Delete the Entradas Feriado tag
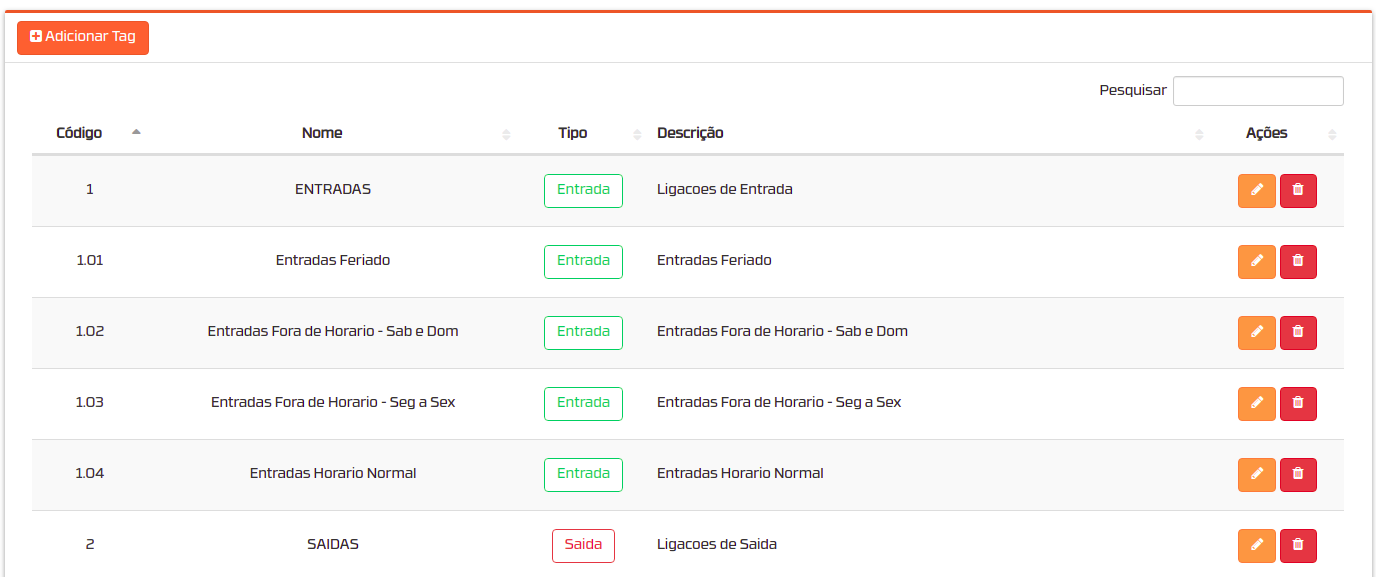 pyautogui.click(x=1298, y=262)
